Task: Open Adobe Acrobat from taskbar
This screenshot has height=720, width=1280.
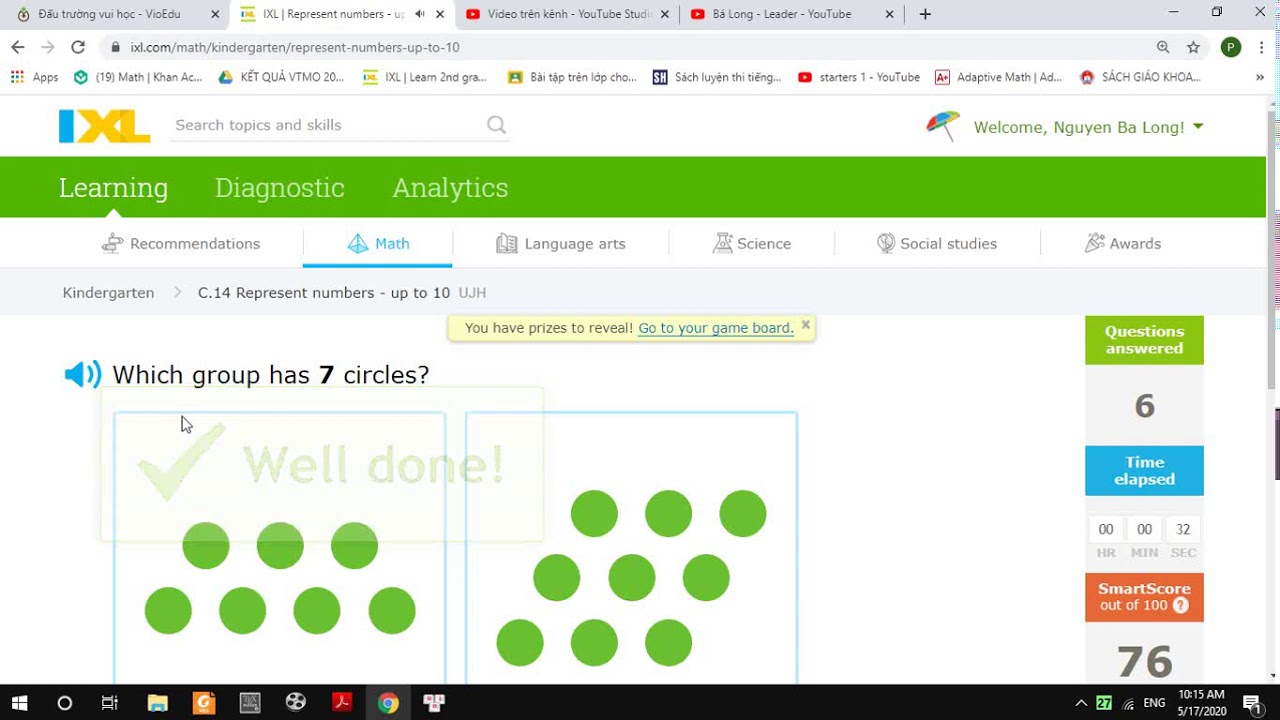Action: tap(342, 703)
